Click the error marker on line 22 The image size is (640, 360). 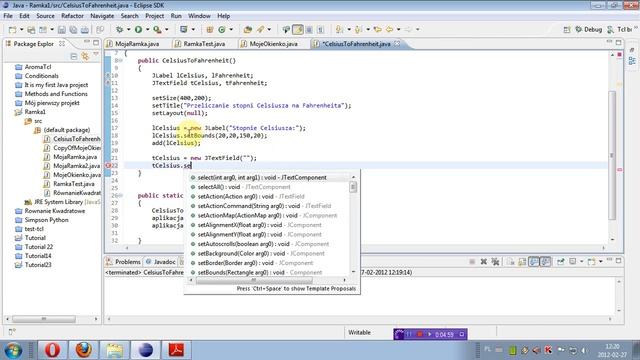click(x=109, y=165)
